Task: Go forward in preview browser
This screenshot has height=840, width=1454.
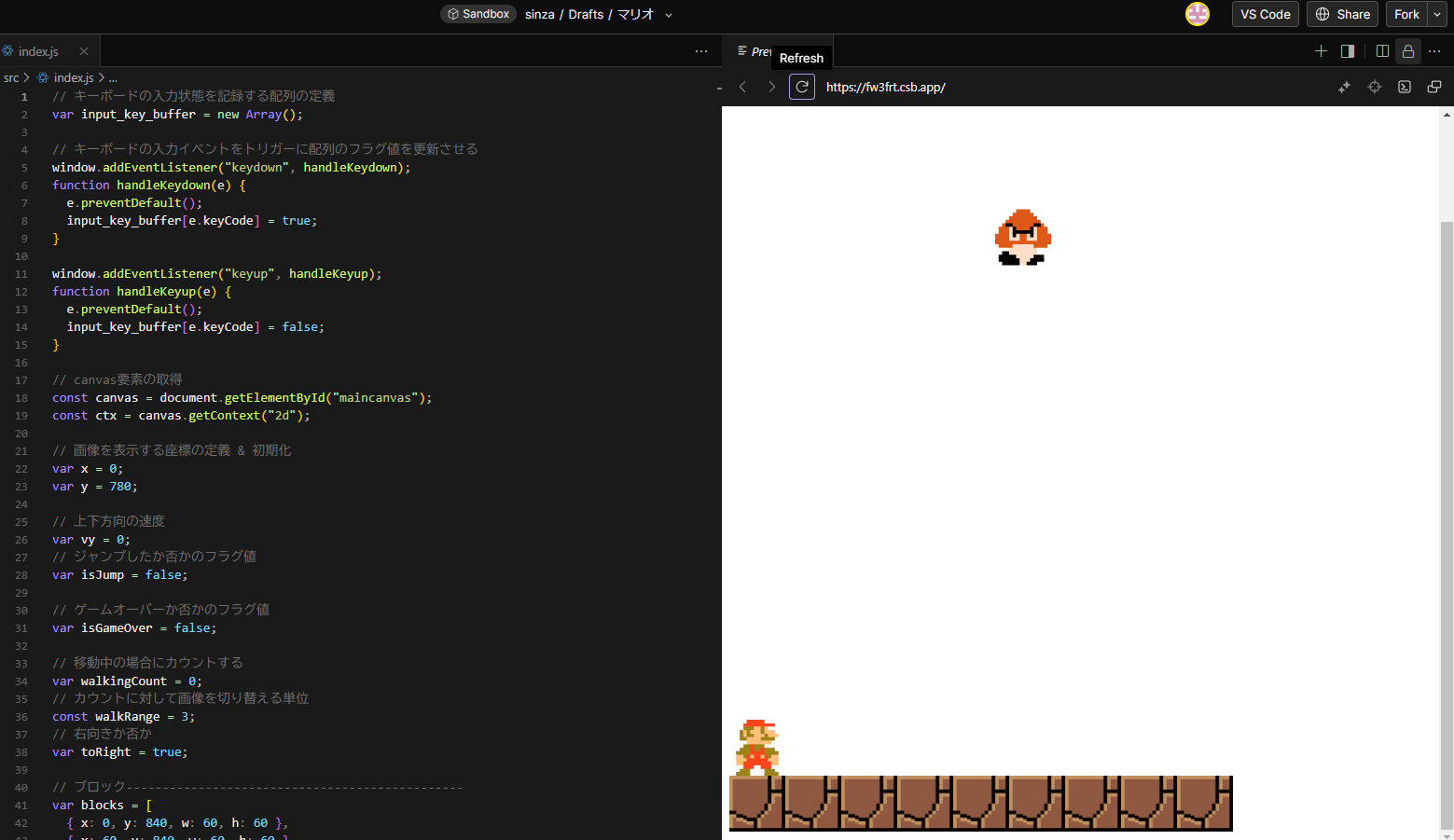Action: (771, 87)
